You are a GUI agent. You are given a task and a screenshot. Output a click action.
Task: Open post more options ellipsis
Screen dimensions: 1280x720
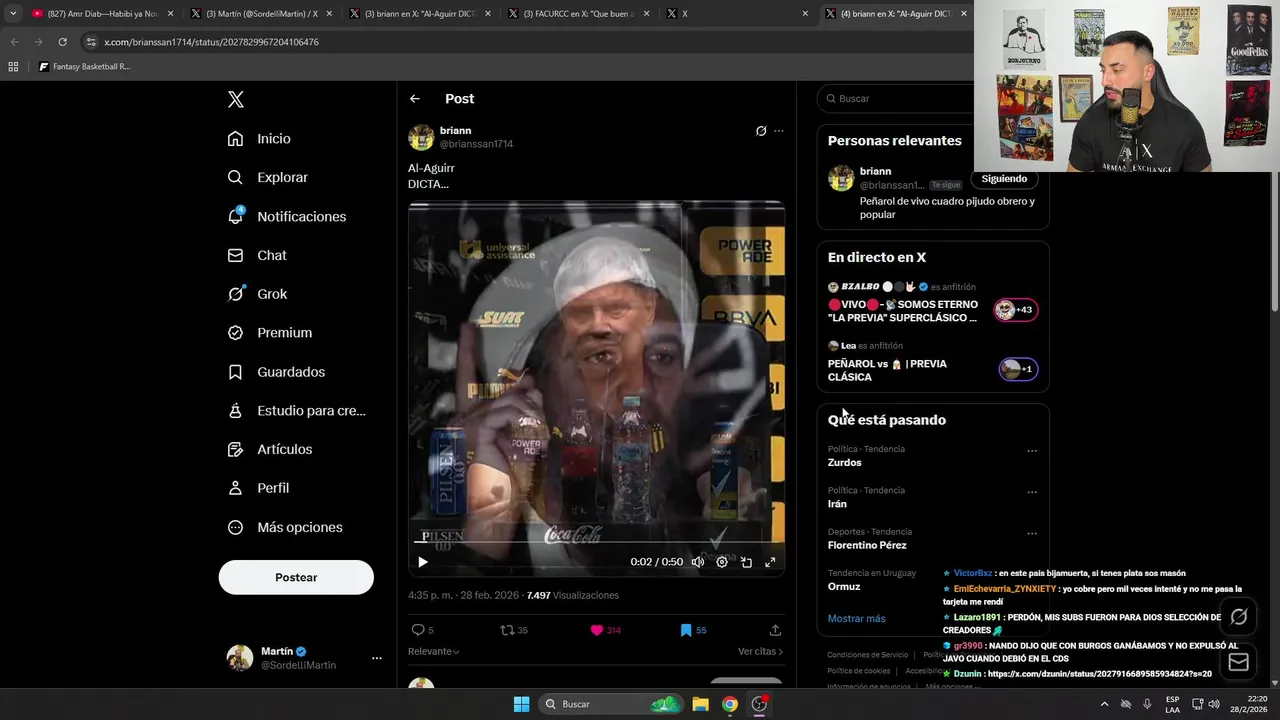coord(779,131)
